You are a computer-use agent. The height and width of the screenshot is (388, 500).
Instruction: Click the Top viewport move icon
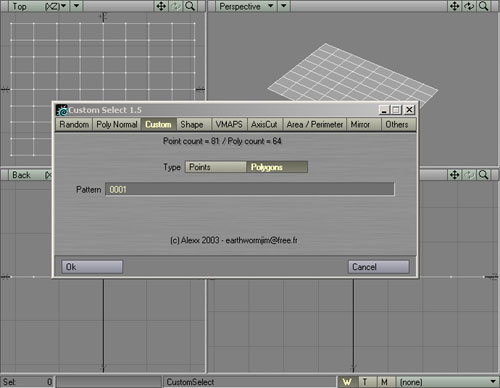pyautogui.click(x=161, y=6)
